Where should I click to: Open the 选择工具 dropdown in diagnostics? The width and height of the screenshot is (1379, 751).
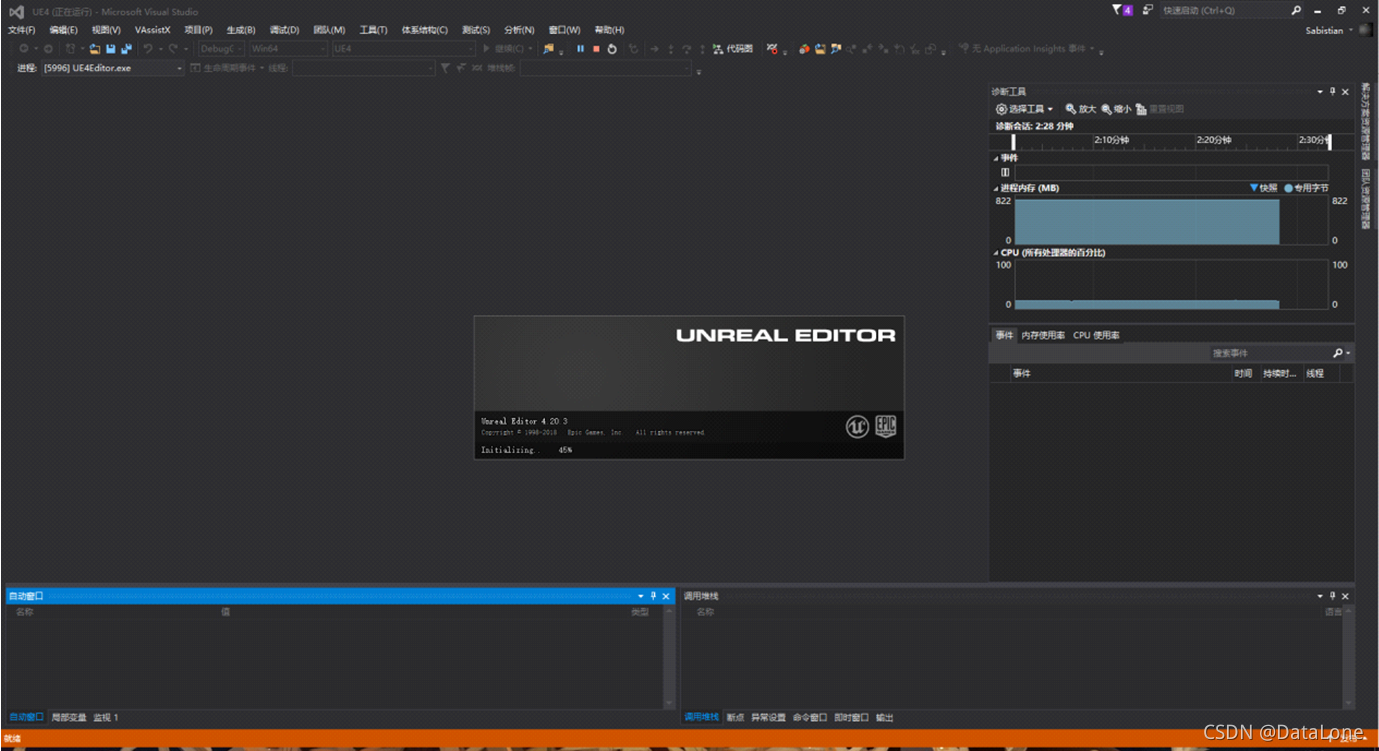click(1024, 109)
